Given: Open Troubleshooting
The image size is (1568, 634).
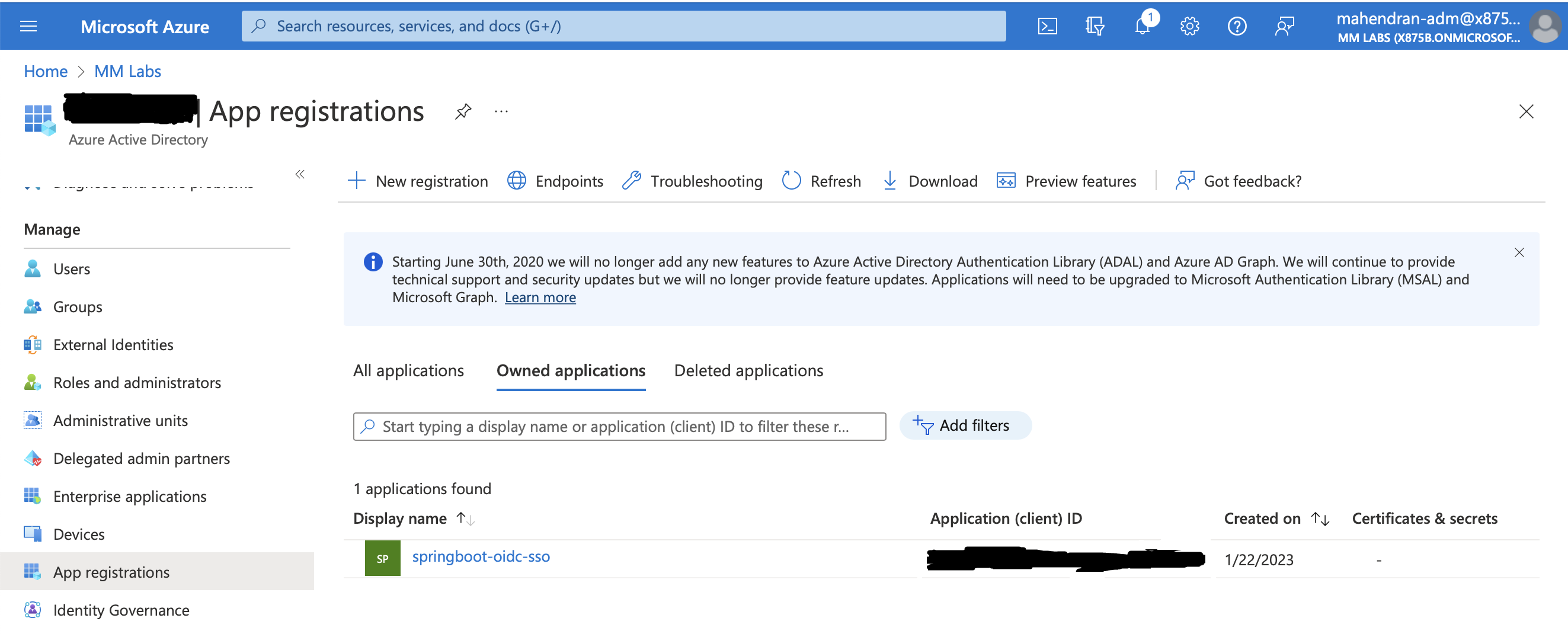Looking at the screenshot, I should (x=693, y=181).
